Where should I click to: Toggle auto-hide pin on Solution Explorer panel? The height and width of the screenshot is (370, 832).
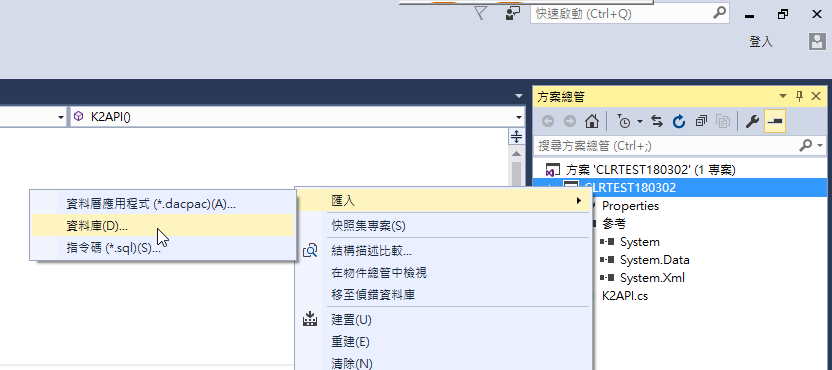(800, 96)
